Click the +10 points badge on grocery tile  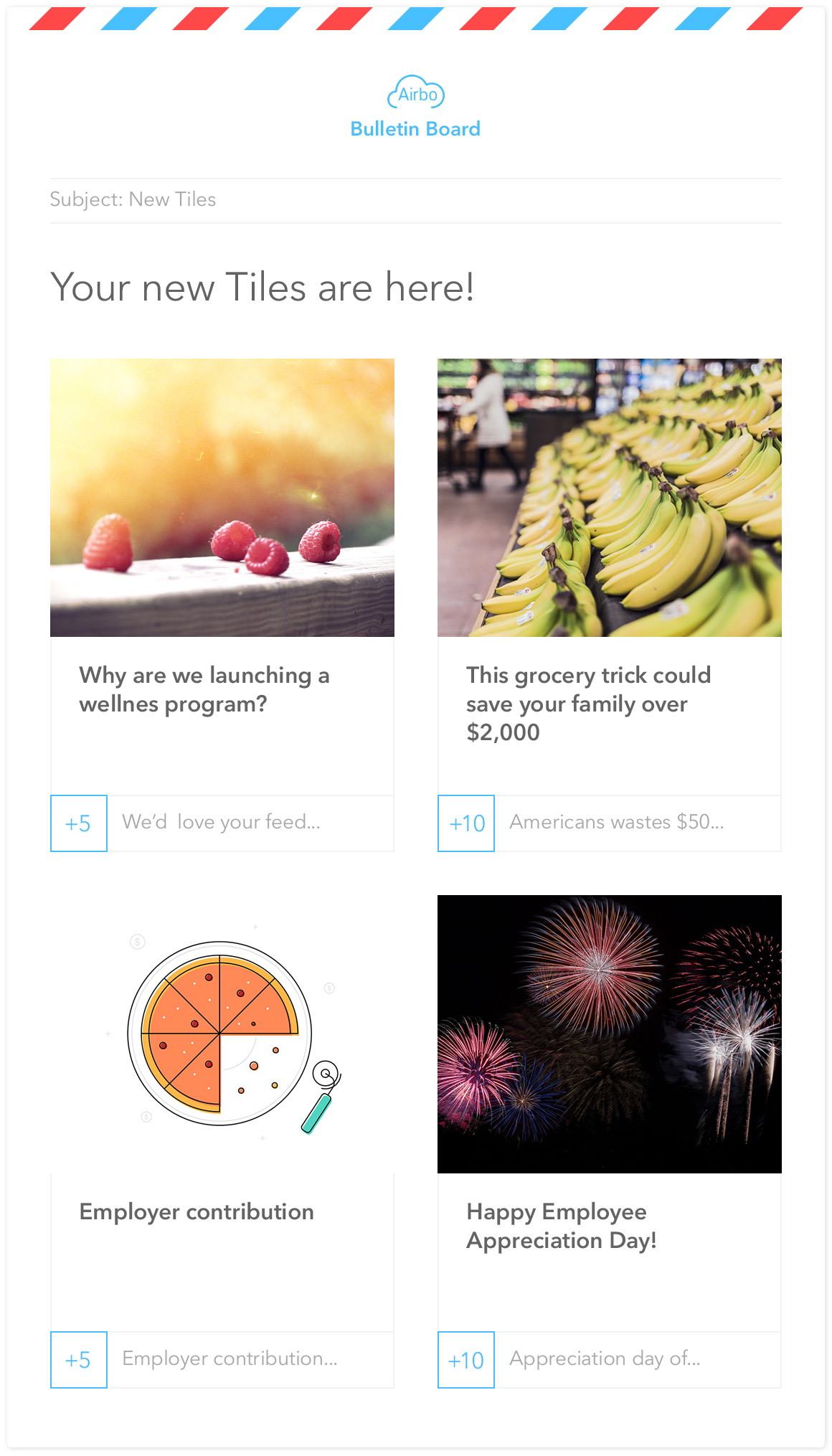[x=466, y=823]
